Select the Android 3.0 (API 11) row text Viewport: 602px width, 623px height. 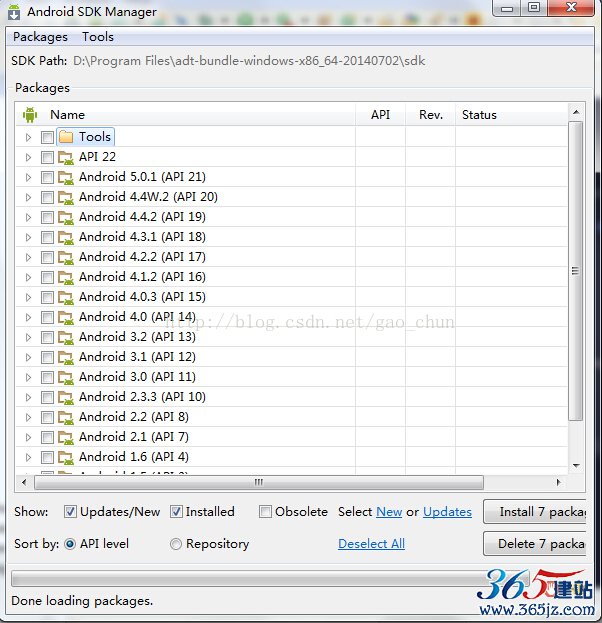point(137,377)
